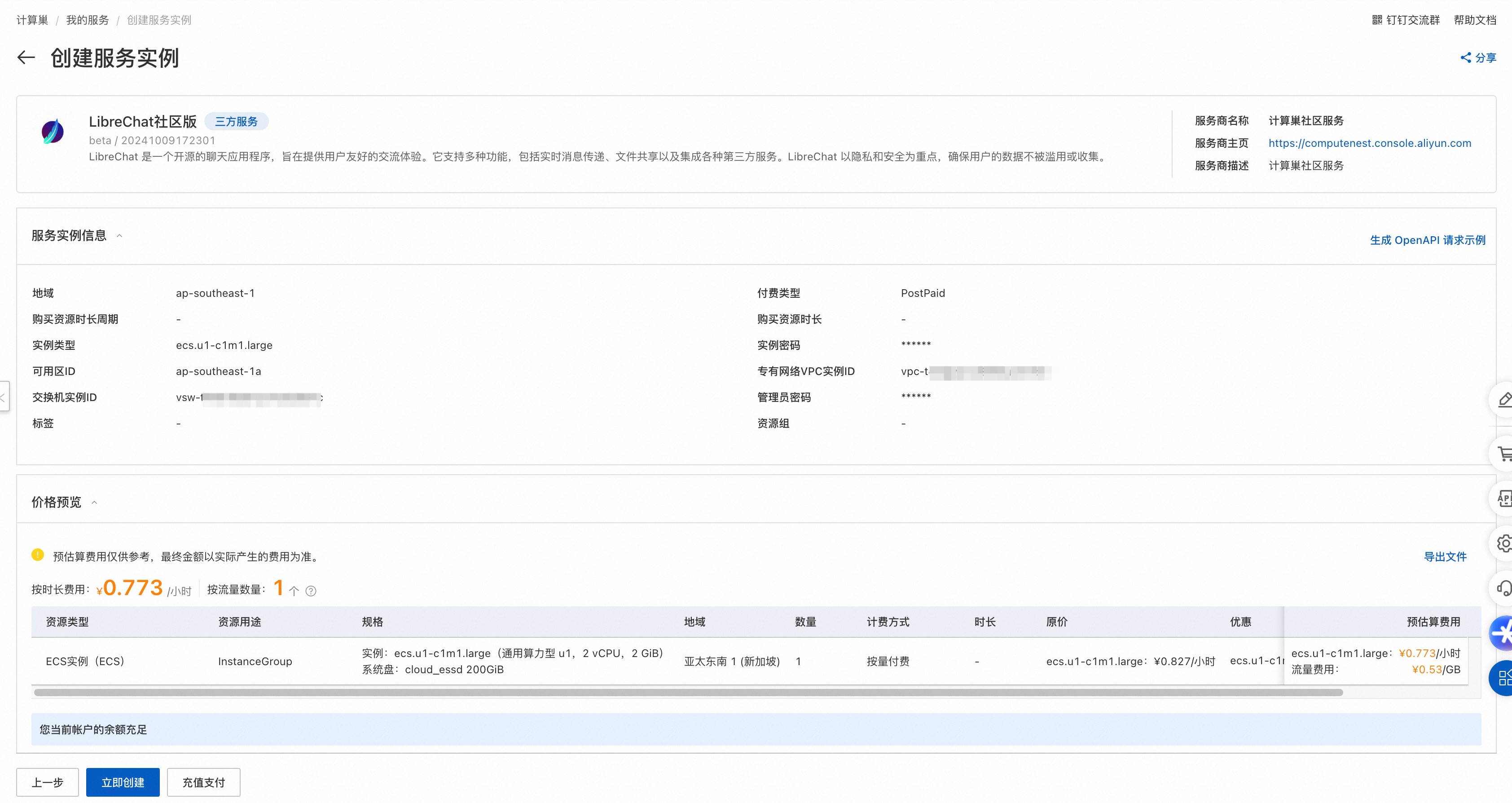Click the 您当前帐户的余额充足 notice banner

(756, 729)
